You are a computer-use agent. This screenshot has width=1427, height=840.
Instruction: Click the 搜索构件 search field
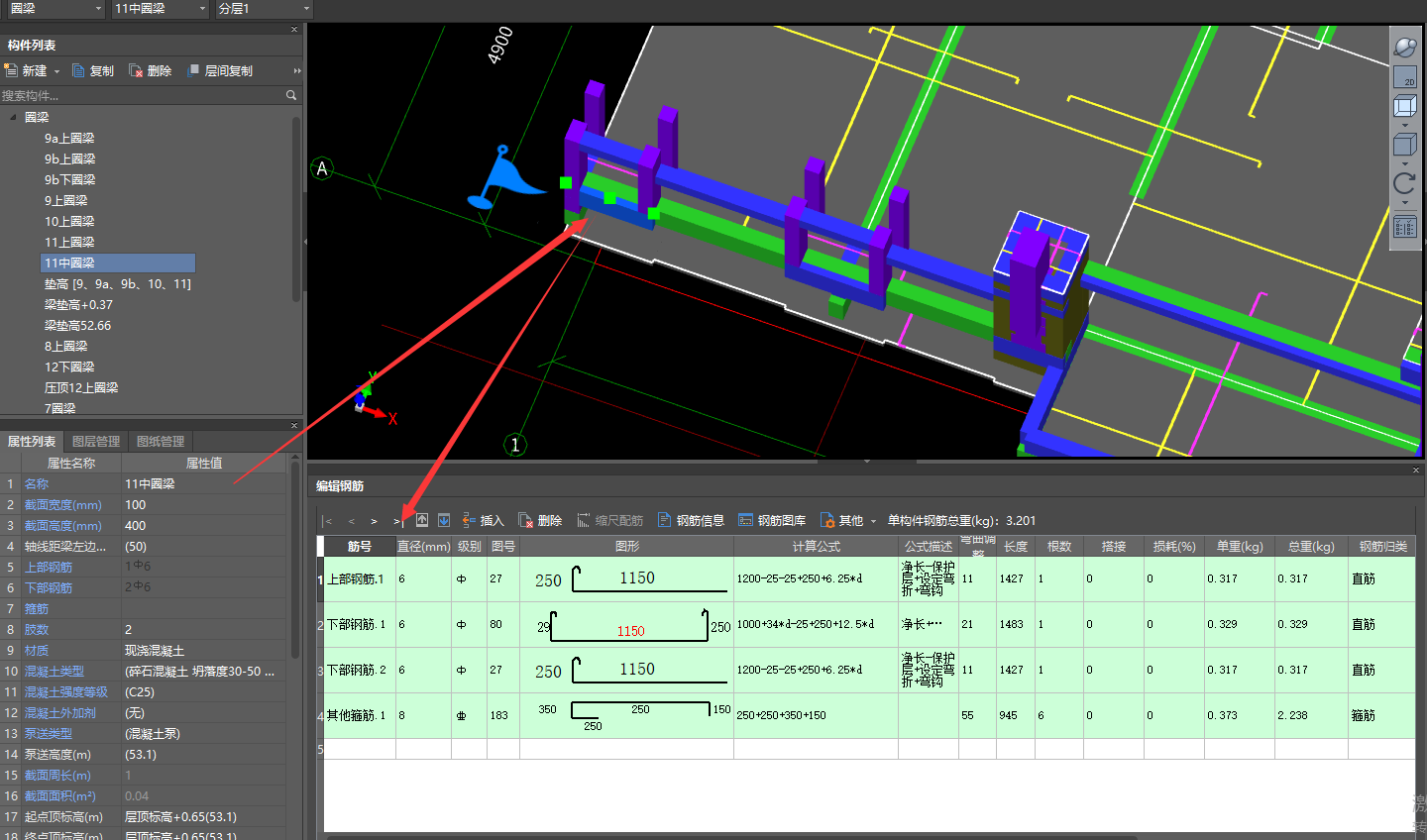pos(142,95)
